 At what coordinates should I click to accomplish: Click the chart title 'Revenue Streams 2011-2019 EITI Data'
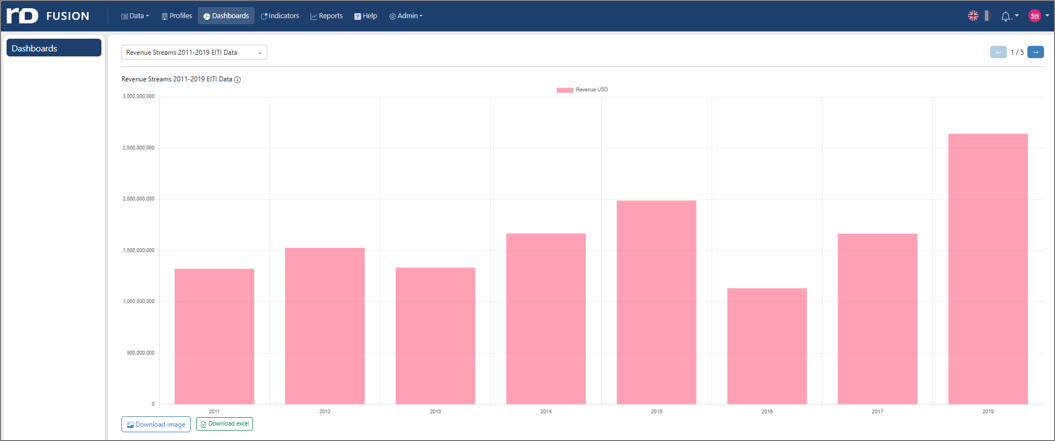pos(177,79)
